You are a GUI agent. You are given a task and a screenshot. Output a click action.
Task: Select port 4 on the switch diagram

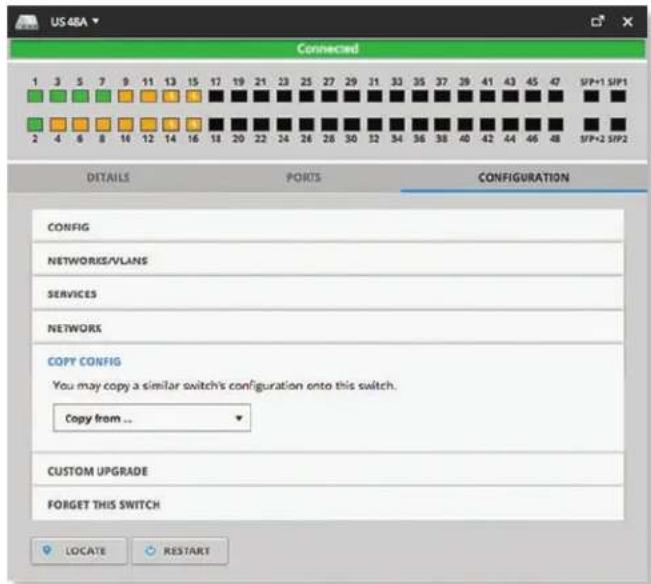58,124
